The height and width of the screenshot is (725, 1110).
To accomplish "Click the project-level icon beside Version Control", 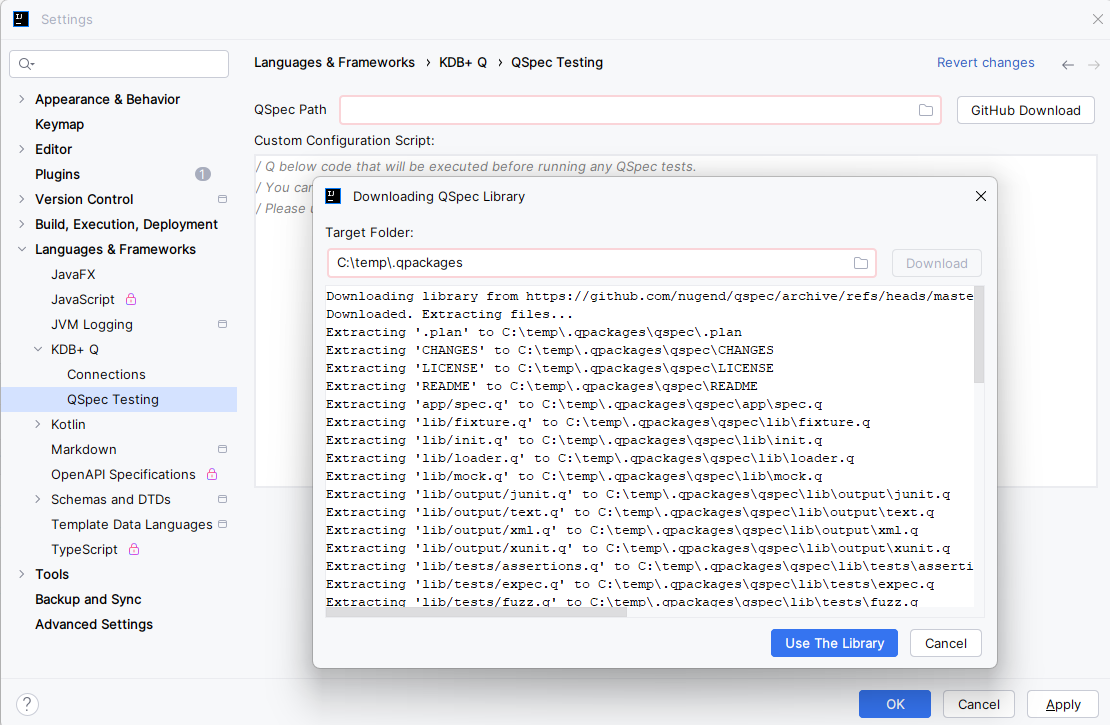I will point(222,199).
